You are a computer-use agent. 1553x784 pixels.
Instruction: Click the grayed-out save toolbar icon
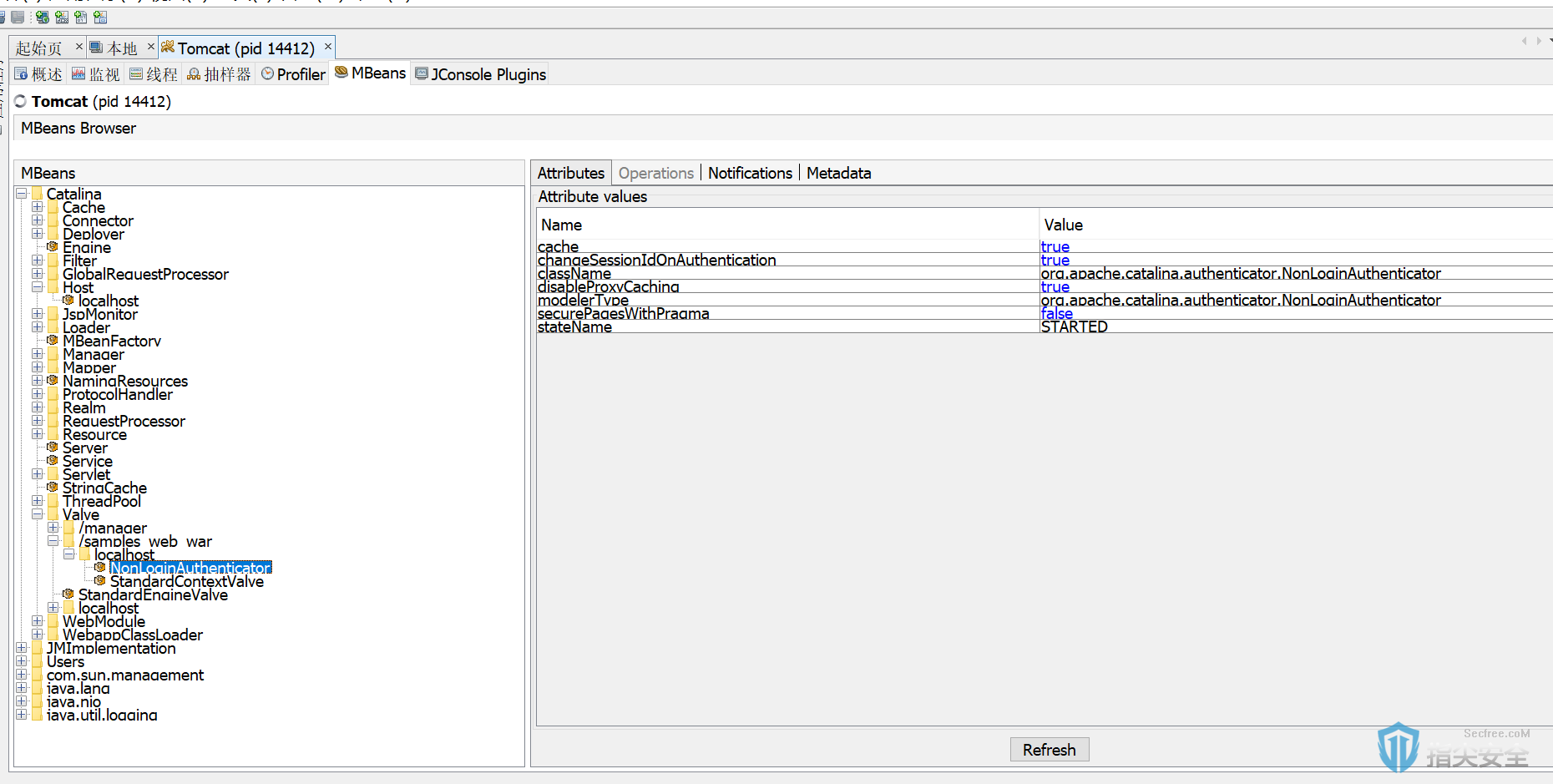pyautogui.click(x=18, y=17)
